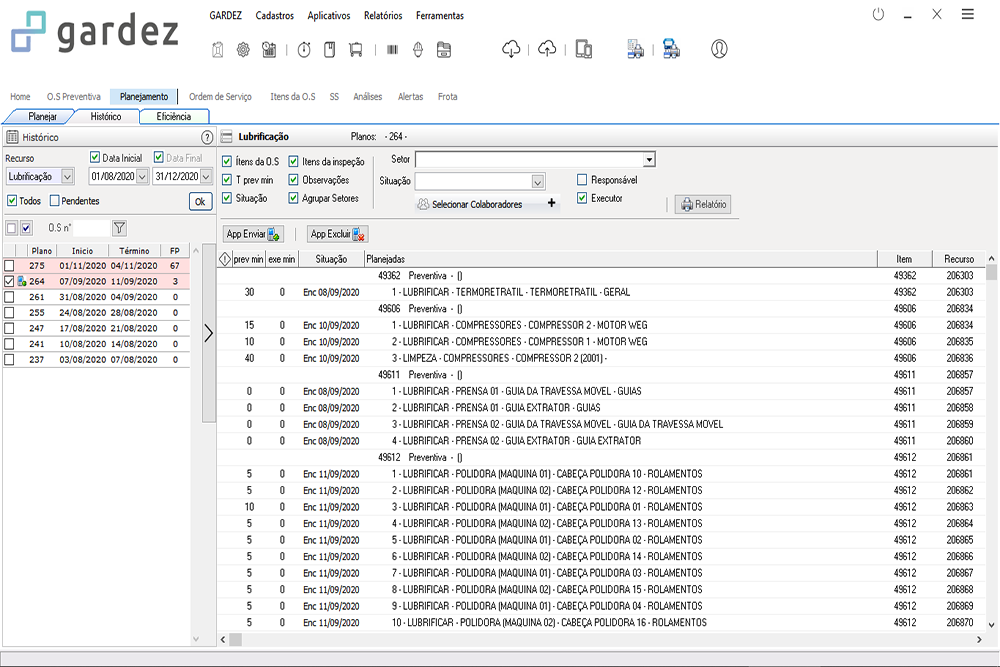The width and height of the screenshot is (1000, 667).
Task: Click the calendar with clock toolbar icon
Action: coord(269,49)
